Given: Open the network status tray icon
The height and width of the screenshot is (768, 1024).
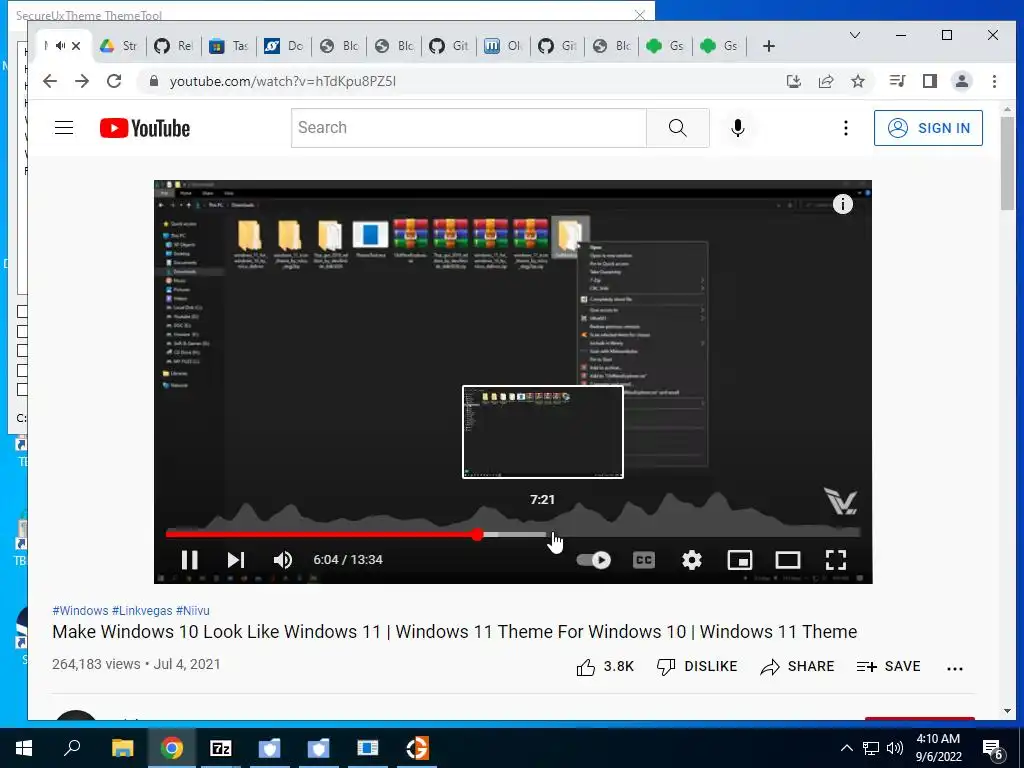Looking at the screenshot, I should pos(871,748).
